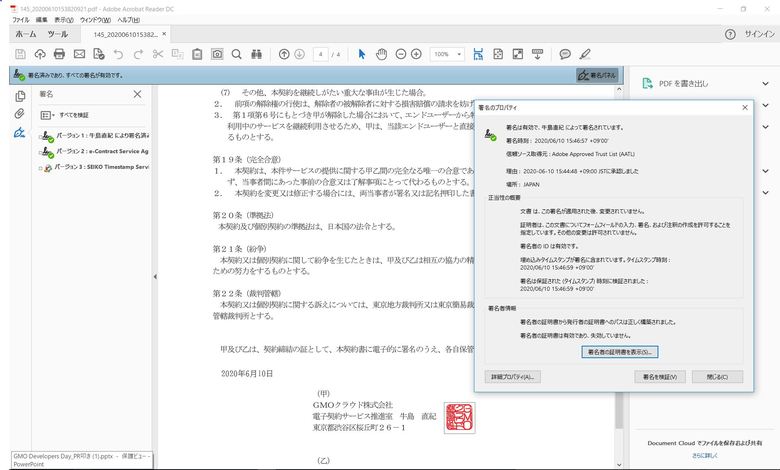
Task: Click the document scrollbar up arrow
Action: 619,90
